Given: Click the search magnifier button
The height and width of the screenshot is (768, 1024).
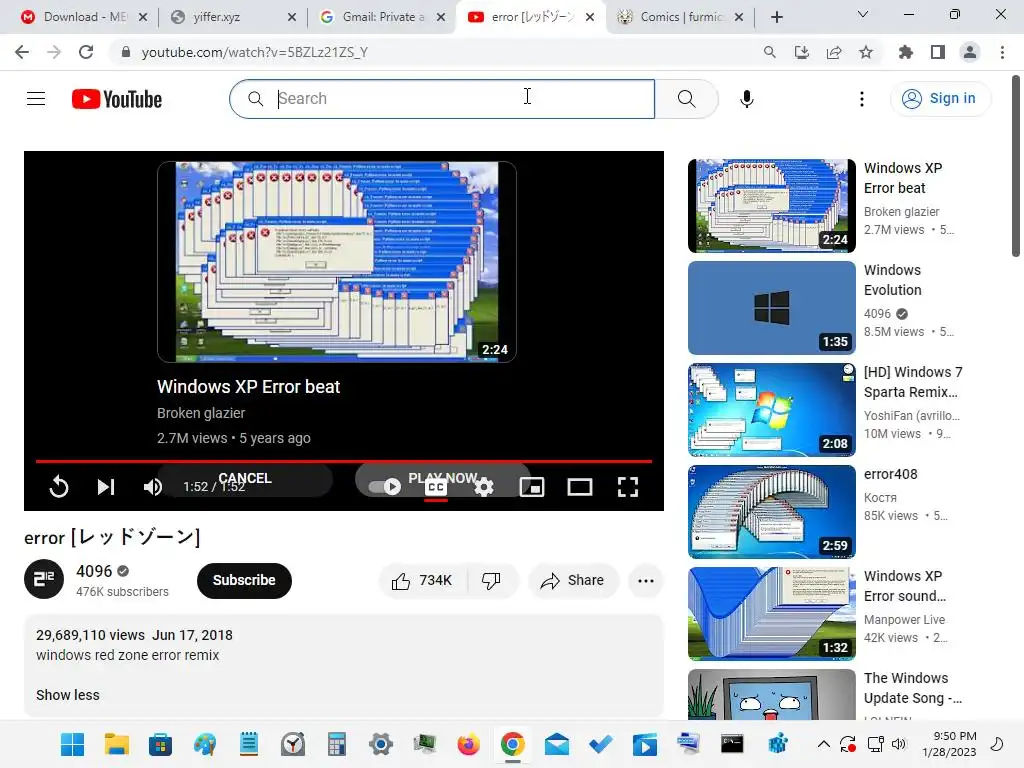Looking at the screenshot, I should [x=686, y=99].
